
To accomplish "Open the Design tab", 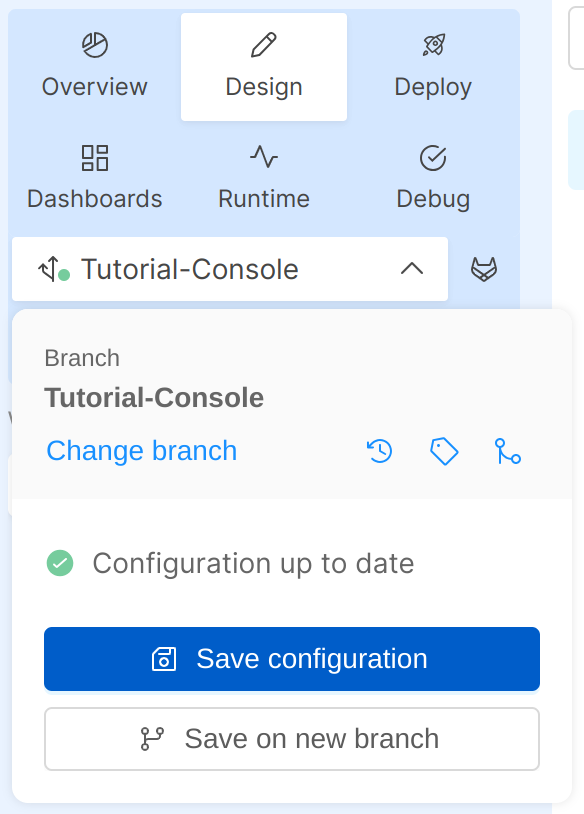I will click(263, 67).
